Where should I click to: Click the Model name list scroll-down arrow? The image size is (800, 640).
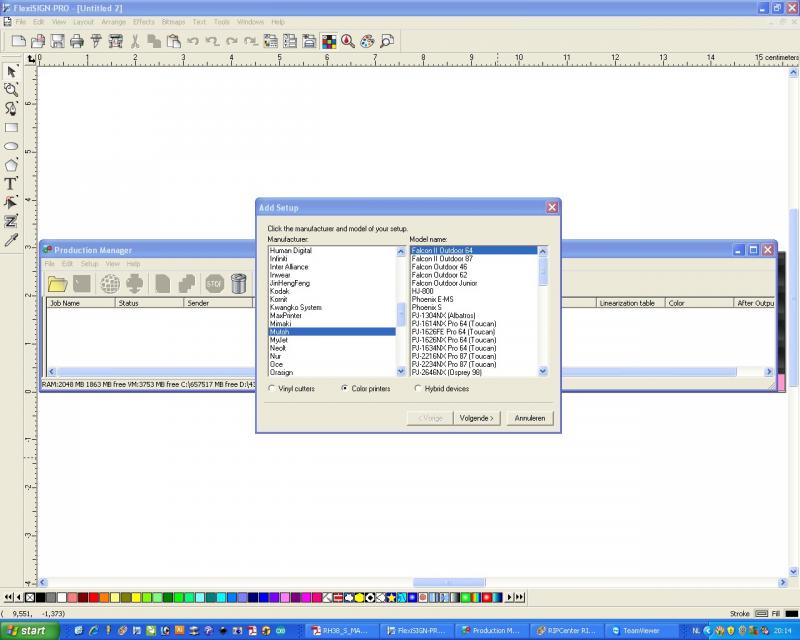point(543,372)
